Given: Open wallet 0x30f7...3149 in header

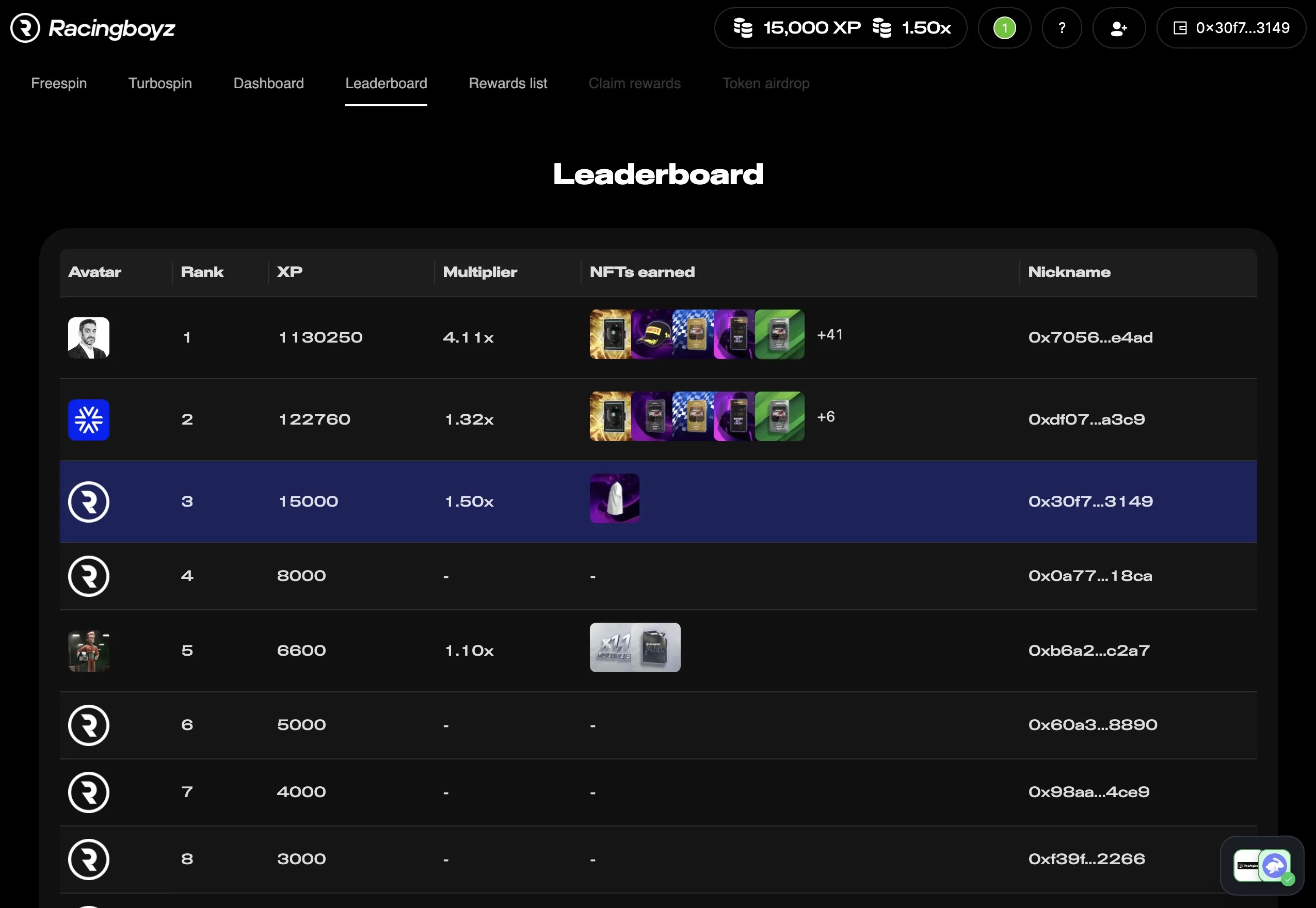Looking at the screenshot, I should tap(1231, 28).
